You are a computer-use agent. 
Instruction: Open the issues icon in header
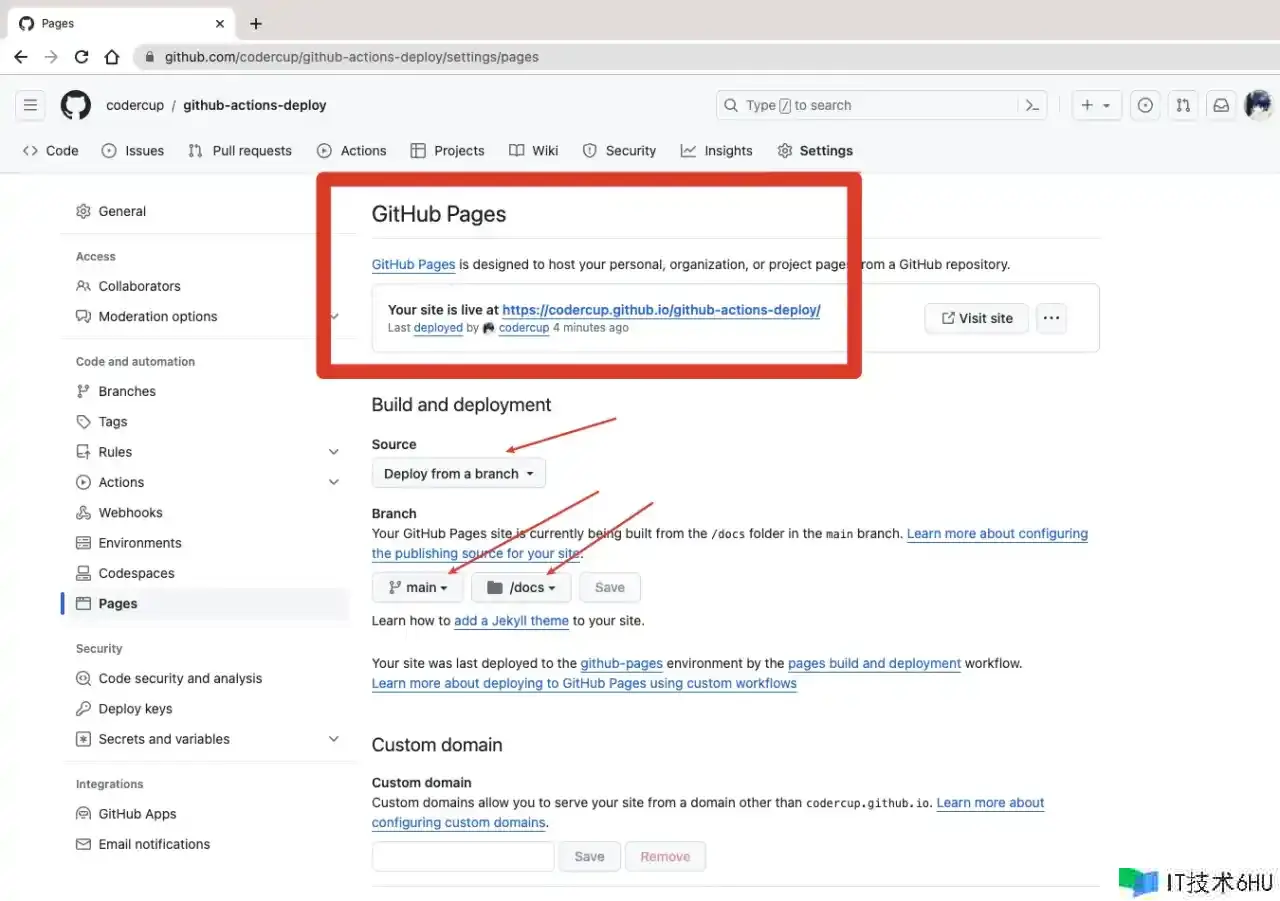point(1146,105)
